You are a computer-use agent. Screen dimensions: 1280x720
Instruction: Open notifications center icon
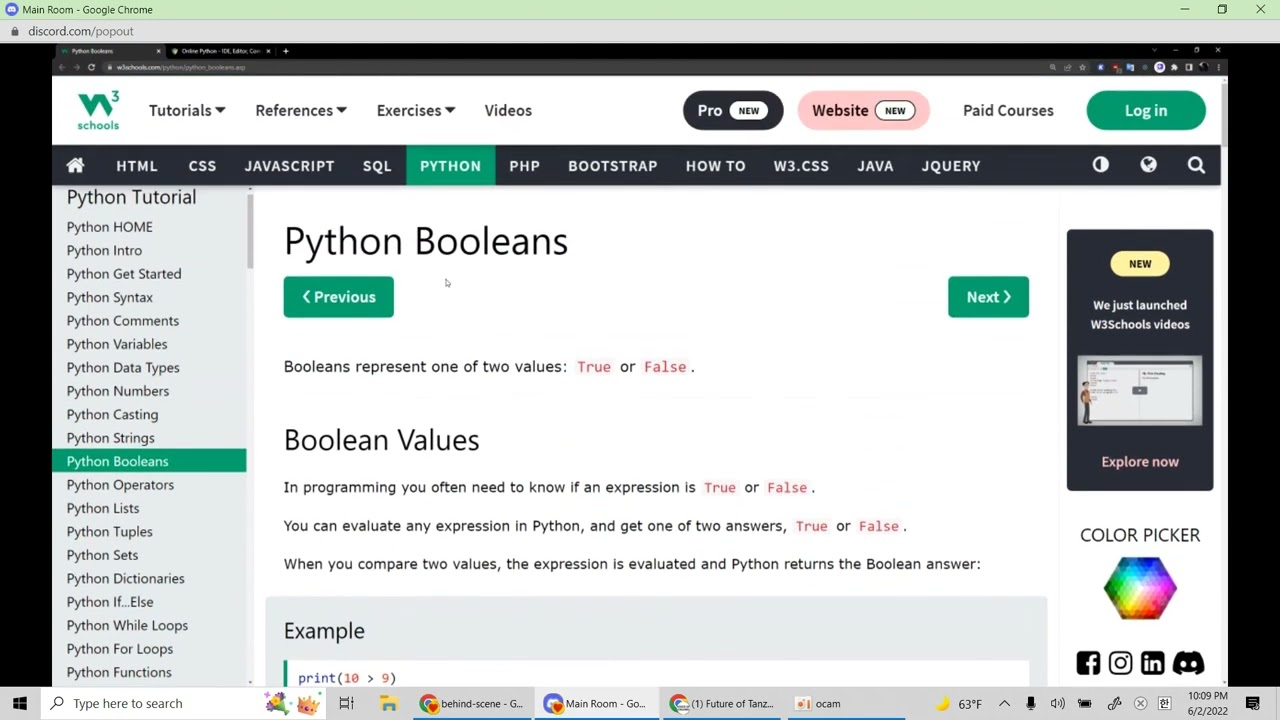(1253, 703)
